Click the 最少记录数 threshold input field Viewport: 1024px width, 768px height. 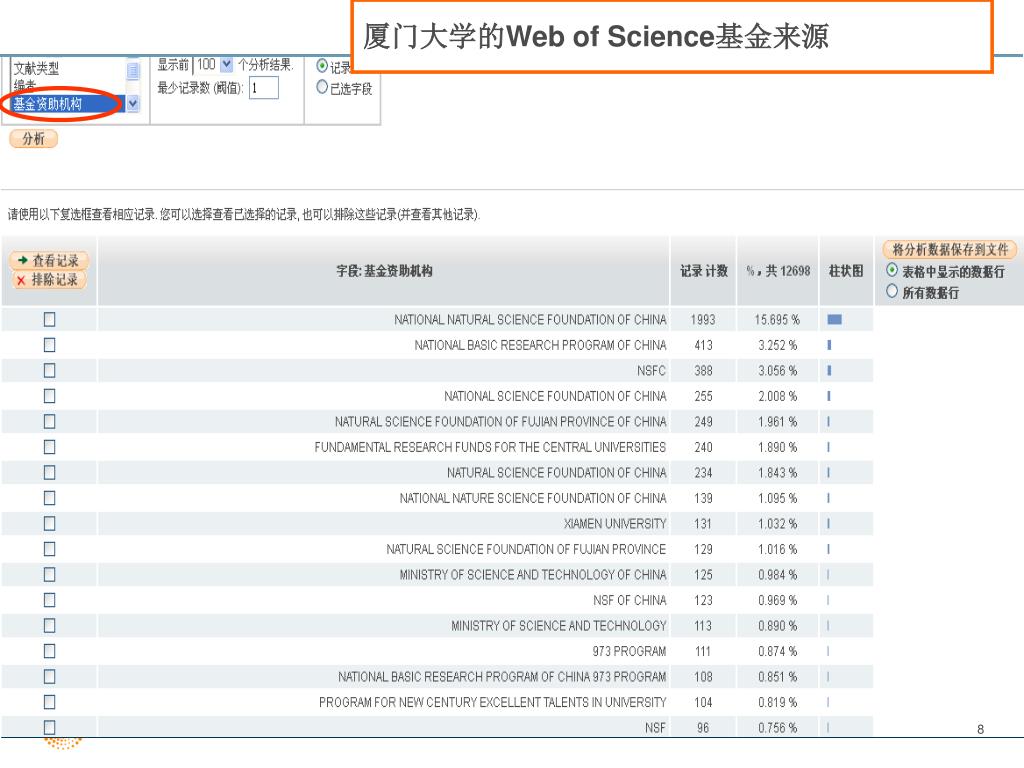264,88
